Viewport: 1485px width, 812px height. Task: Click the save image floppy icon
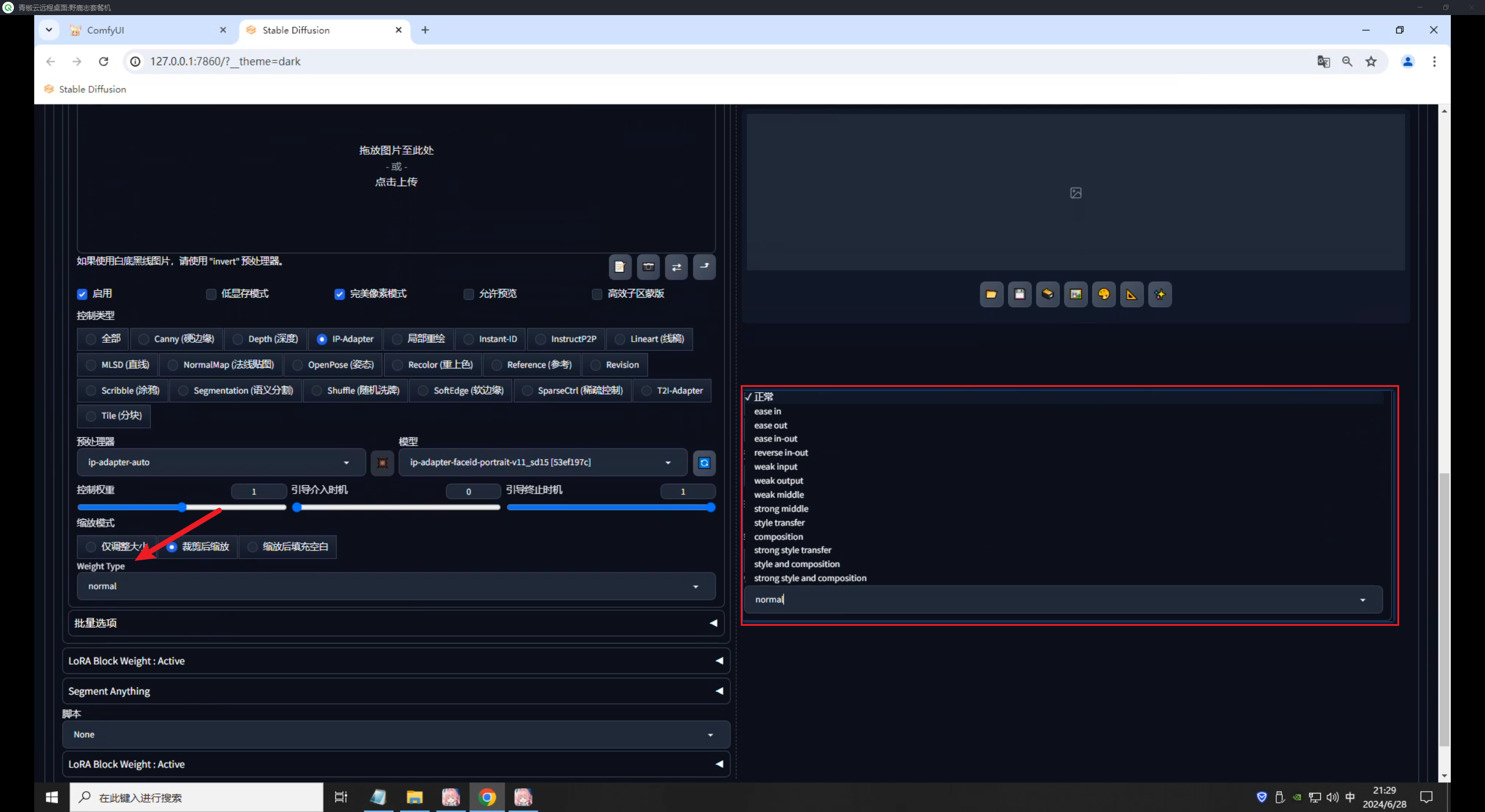1019,295
